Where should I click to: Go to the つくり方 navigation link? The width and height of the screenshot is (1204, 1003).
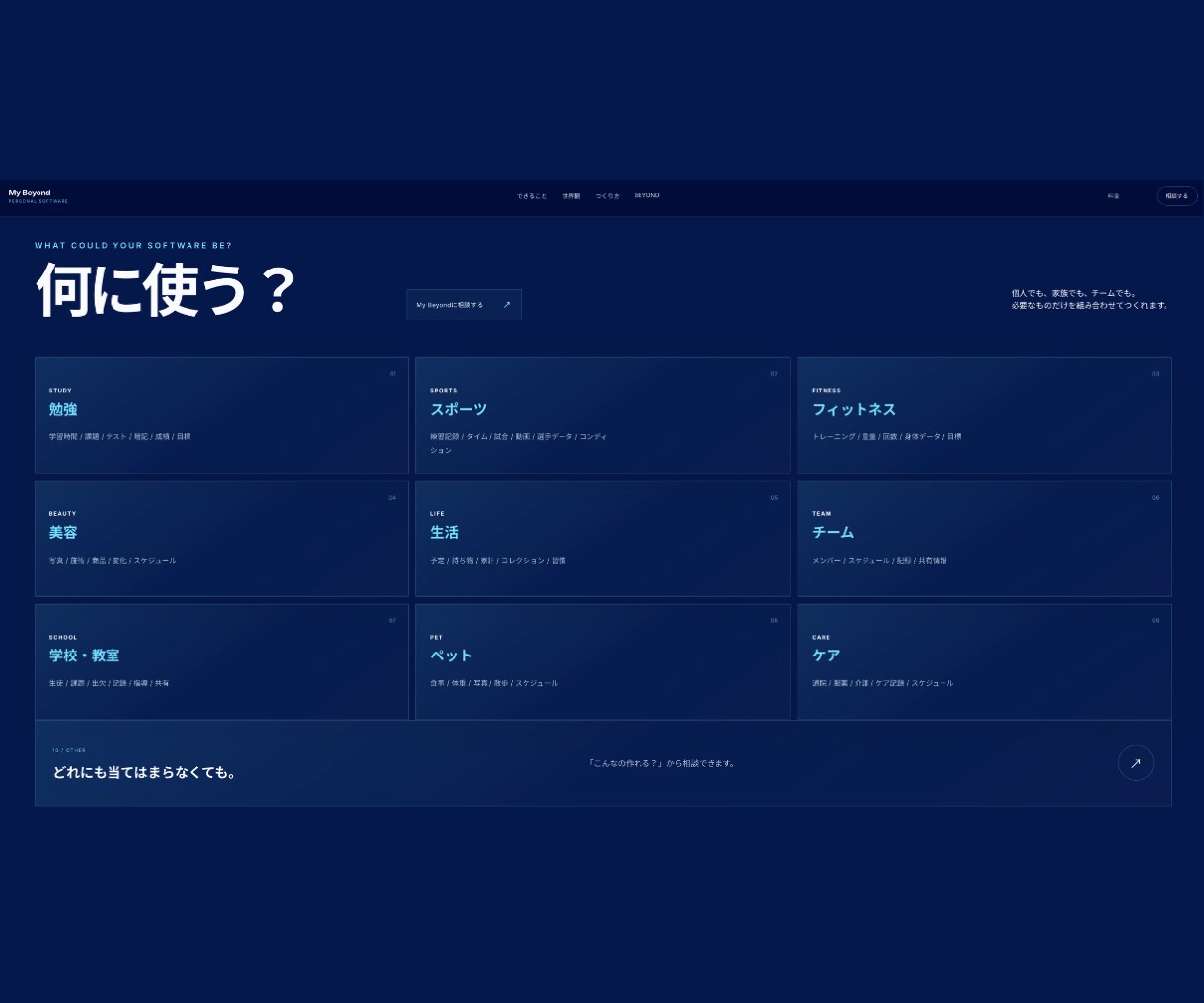point(608,196)
